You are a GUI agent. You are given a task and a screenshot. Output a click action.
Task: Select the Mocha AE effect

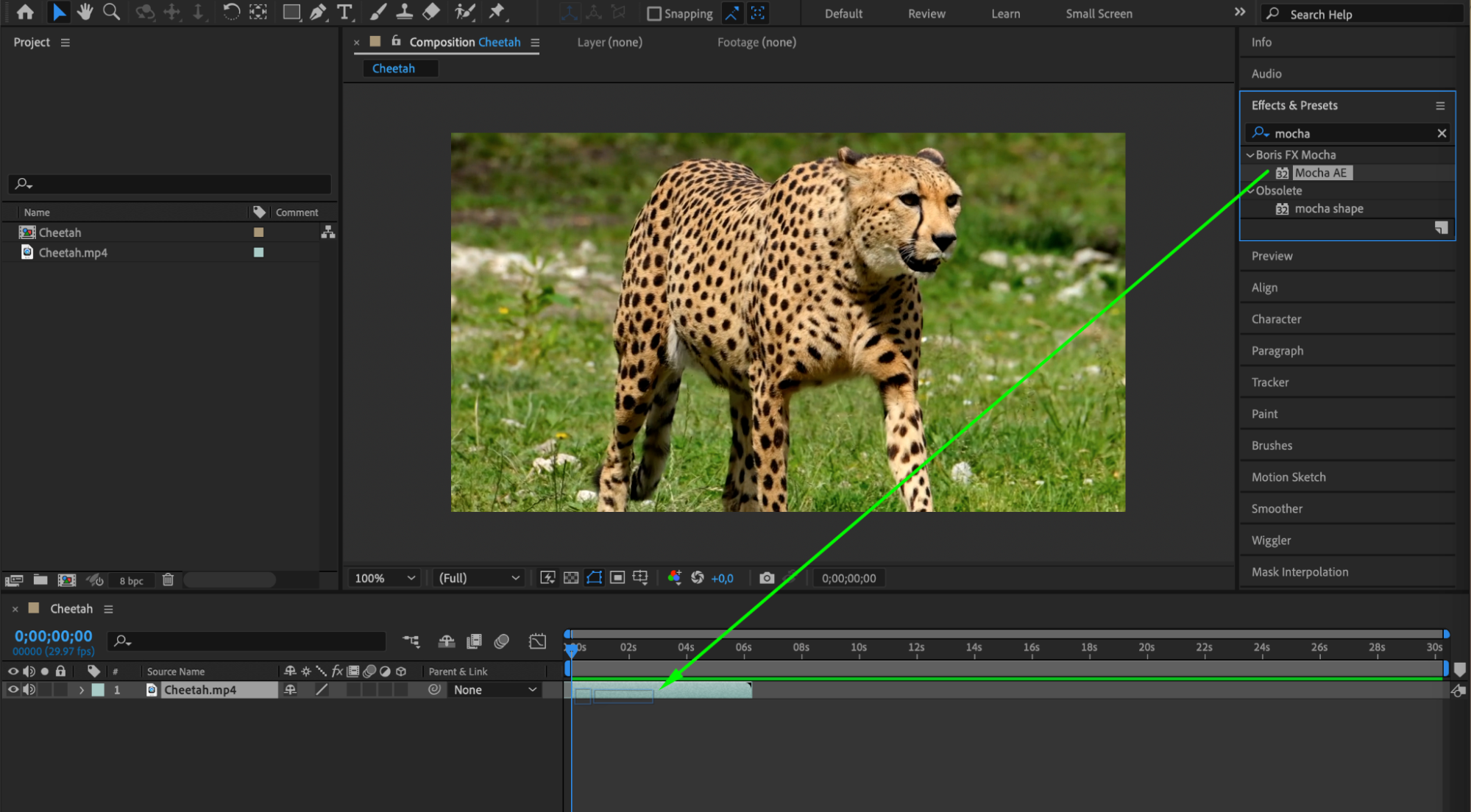[x=1320, y=173]
